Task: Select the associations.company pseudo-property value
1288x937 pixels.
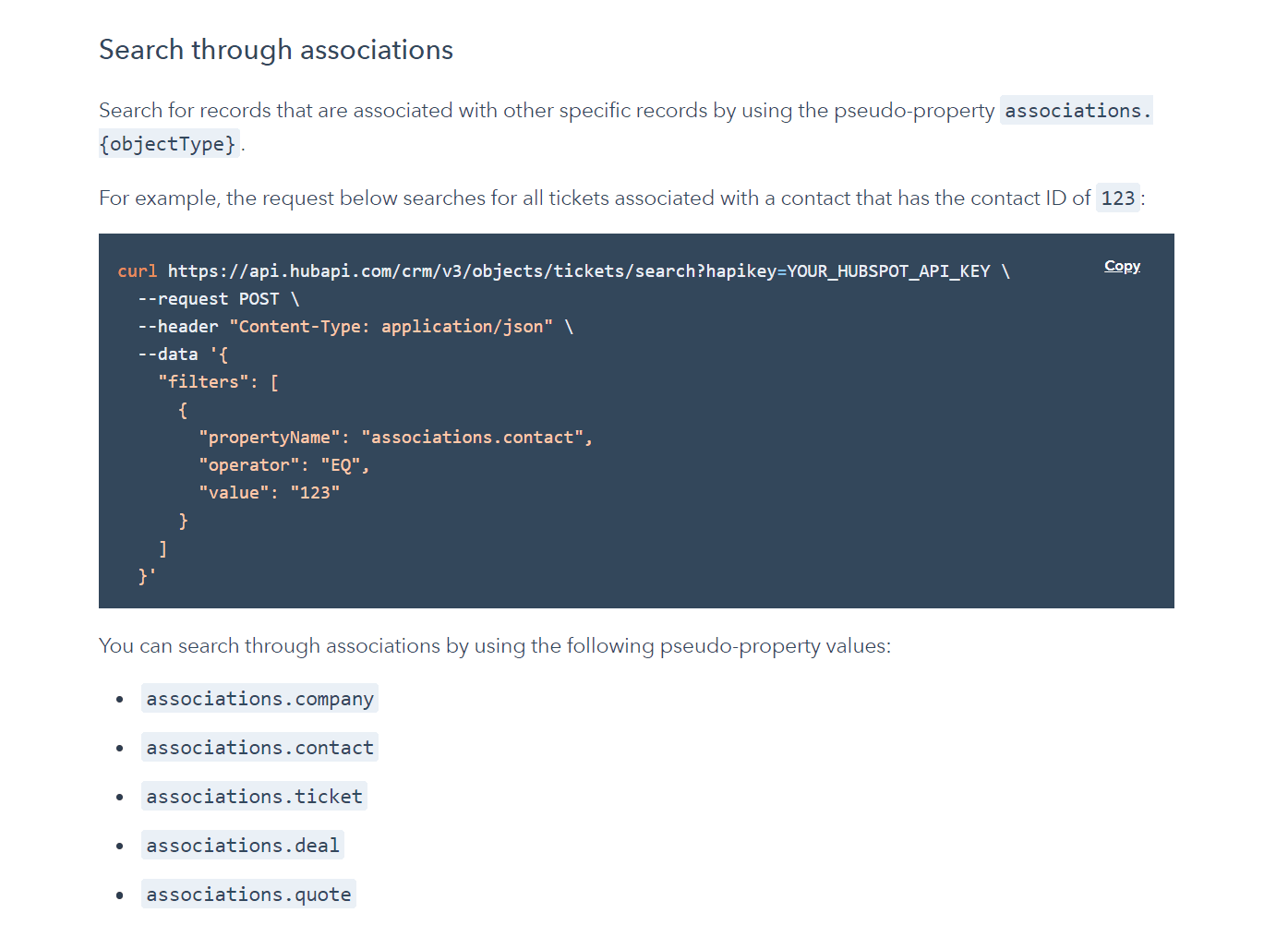Action: point(259,699)
